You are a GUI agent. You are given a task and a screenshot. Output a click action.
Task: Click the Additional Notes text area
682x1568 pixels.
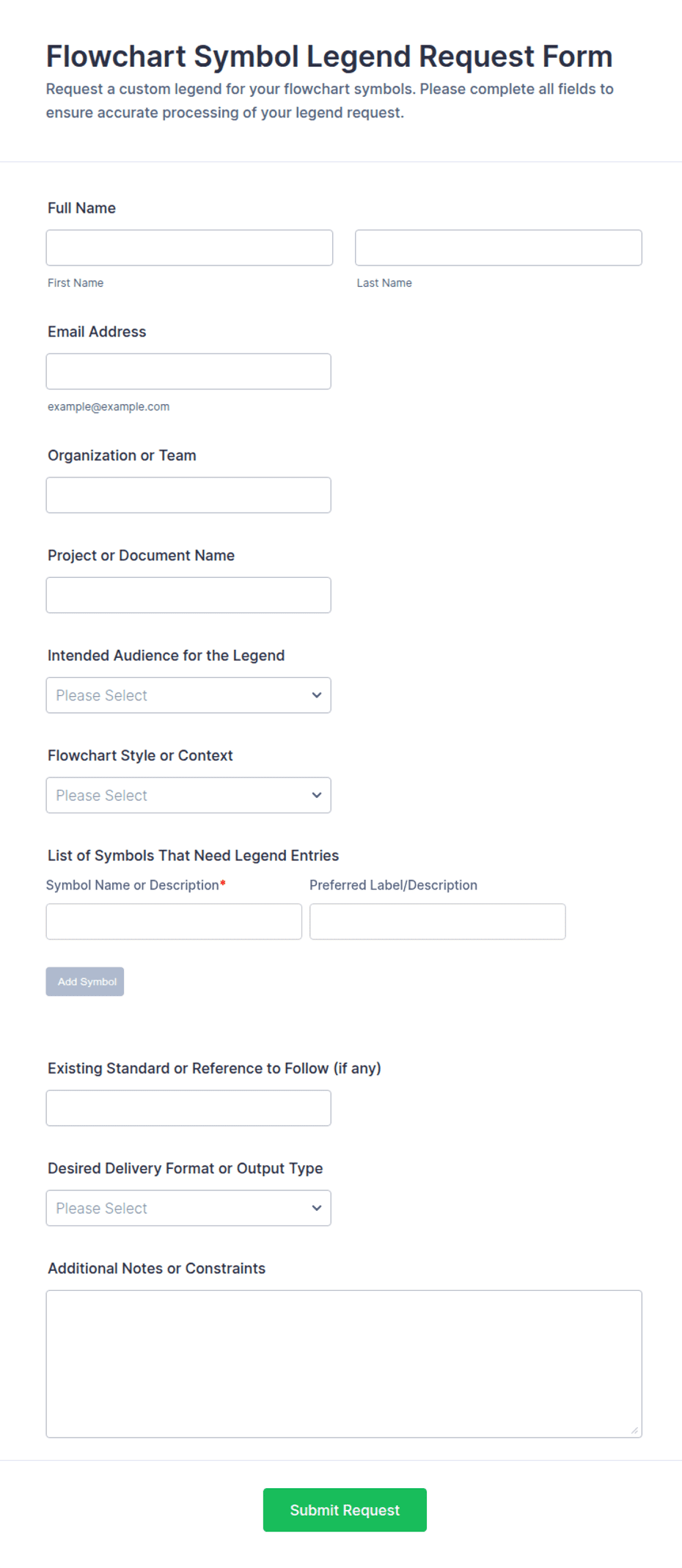[344, 1364]
